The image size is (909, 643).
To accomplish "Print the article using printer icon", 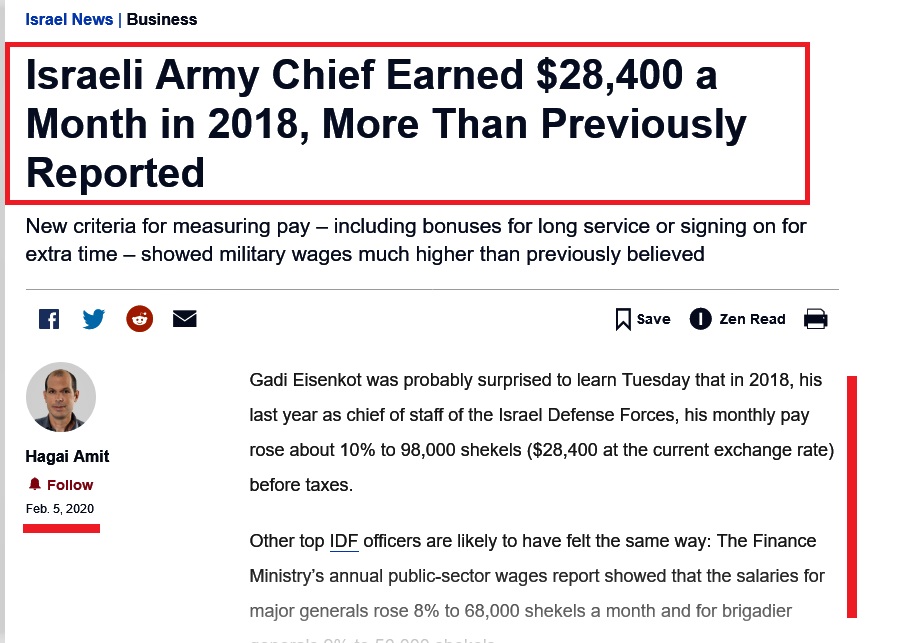I will pyautogui.click(x=816, y=319).
